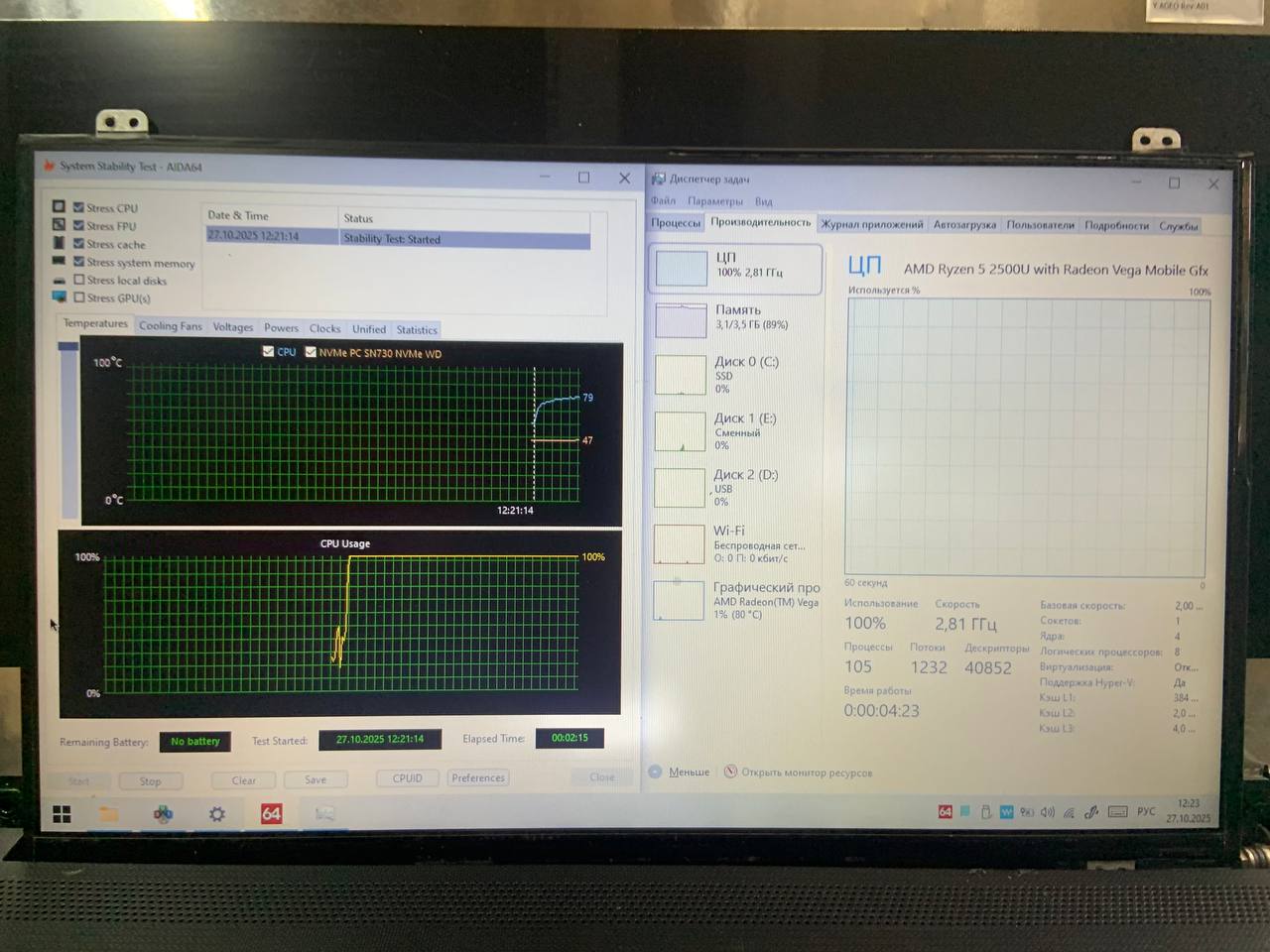The image size is (1270, 952).
Task: Click the volume speaker tray icon
Action: tap(1048, 812)
